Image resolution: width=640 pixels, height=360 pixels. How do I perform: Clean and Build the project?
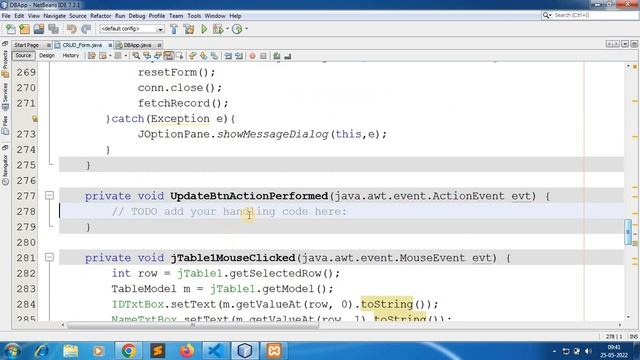pyautogui.click(x=189, y=29)
